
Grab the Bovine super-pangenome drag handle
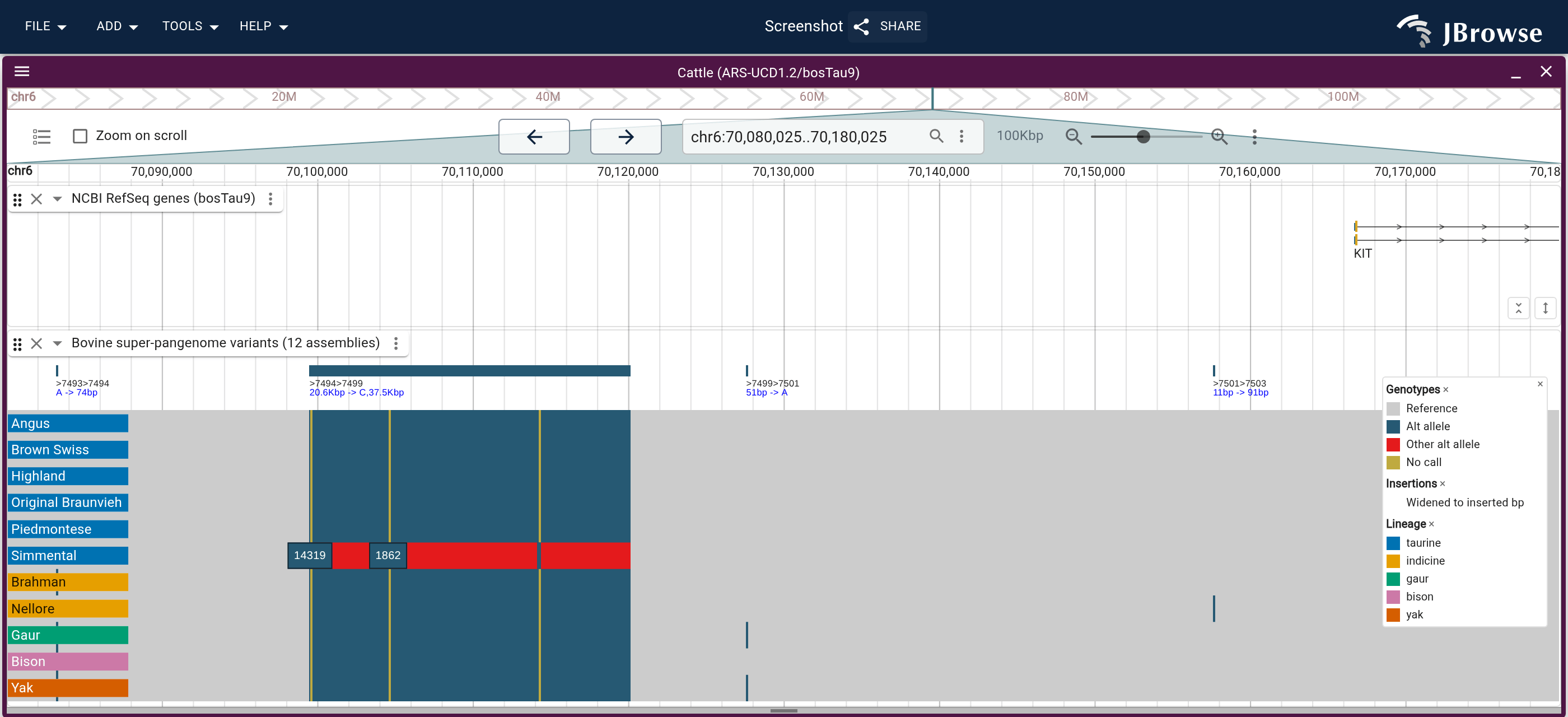click(x=18, y=344)
